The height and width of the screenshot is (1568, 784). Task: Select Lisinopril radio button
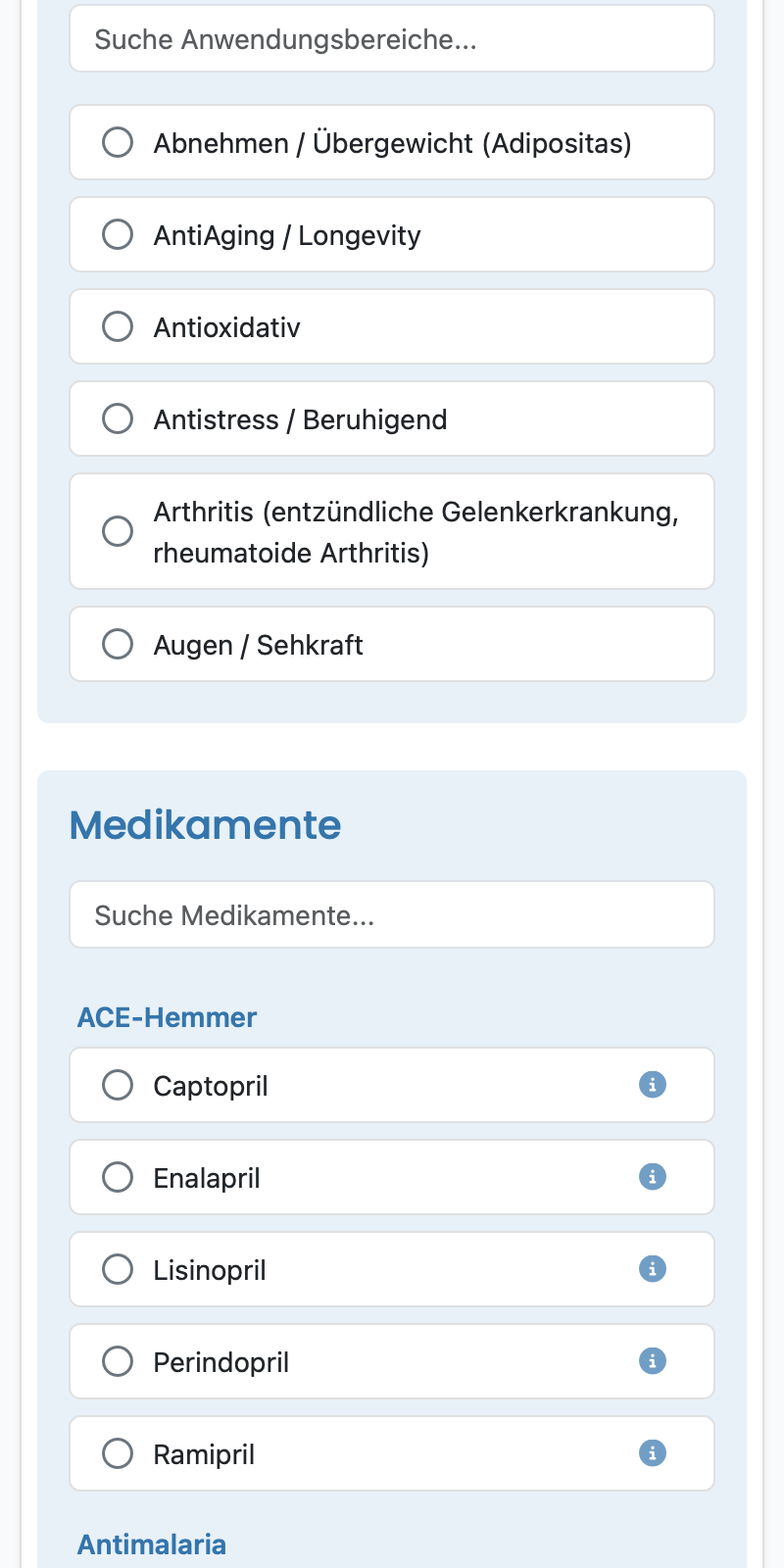coord(118,1269)
